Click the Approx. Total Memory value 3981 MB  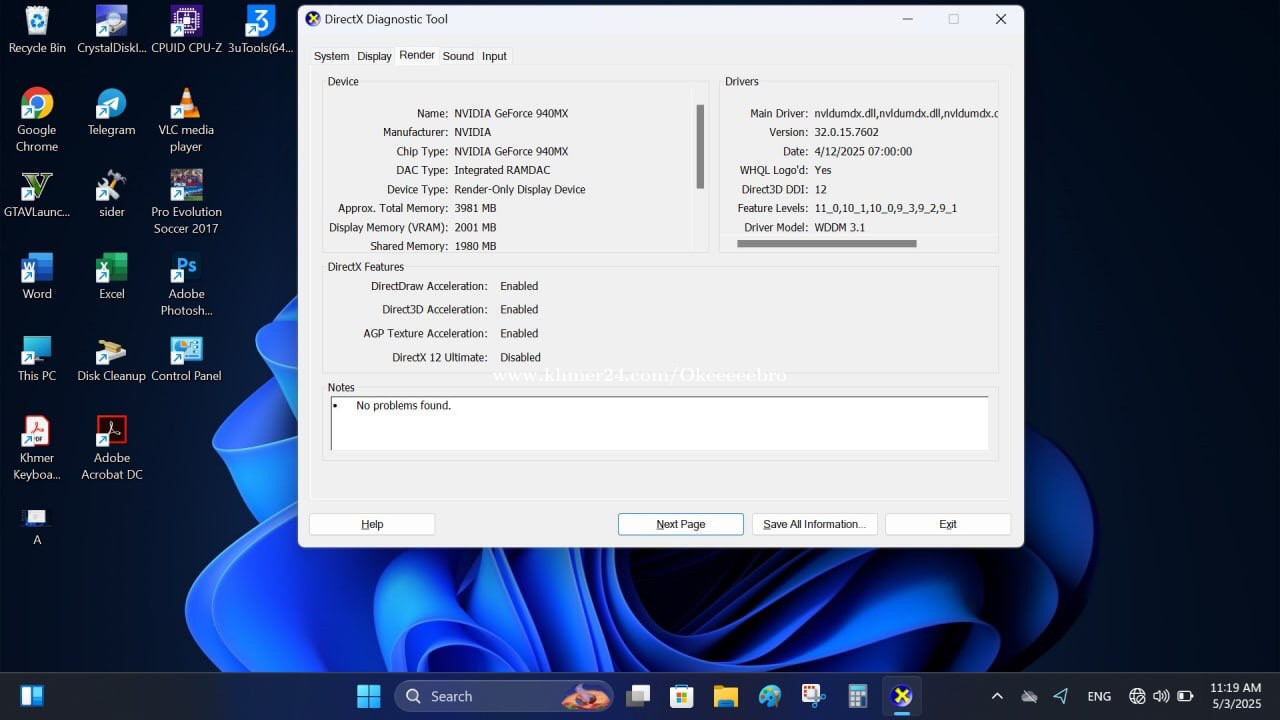(475, 208)
